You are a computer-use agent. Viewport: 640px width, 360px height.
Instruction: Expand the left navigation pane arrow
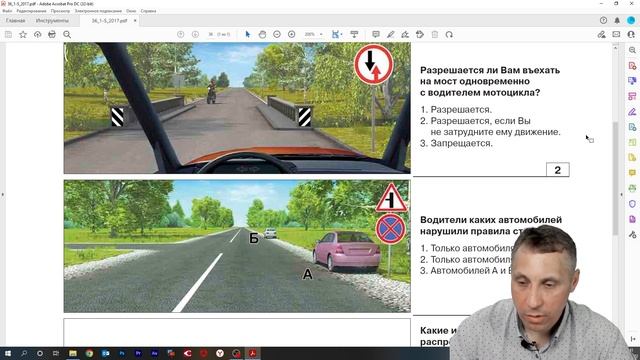coord(2,195)
